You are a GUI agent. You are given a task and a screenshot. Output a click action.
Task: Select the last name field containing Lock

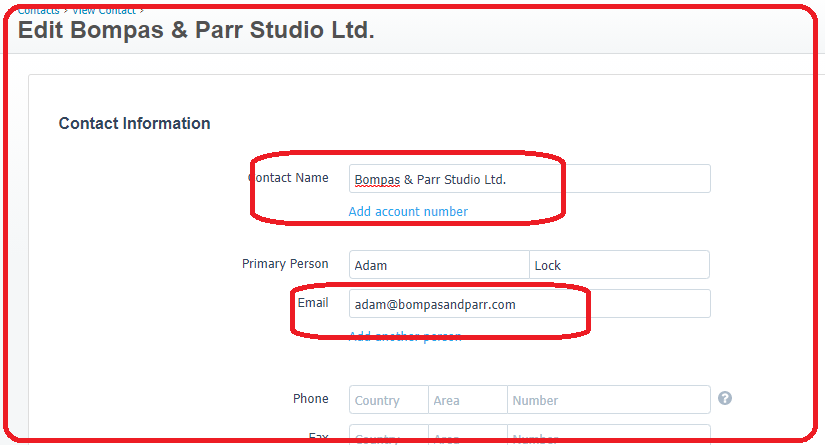pyautogui.click(x=619, y=265)
